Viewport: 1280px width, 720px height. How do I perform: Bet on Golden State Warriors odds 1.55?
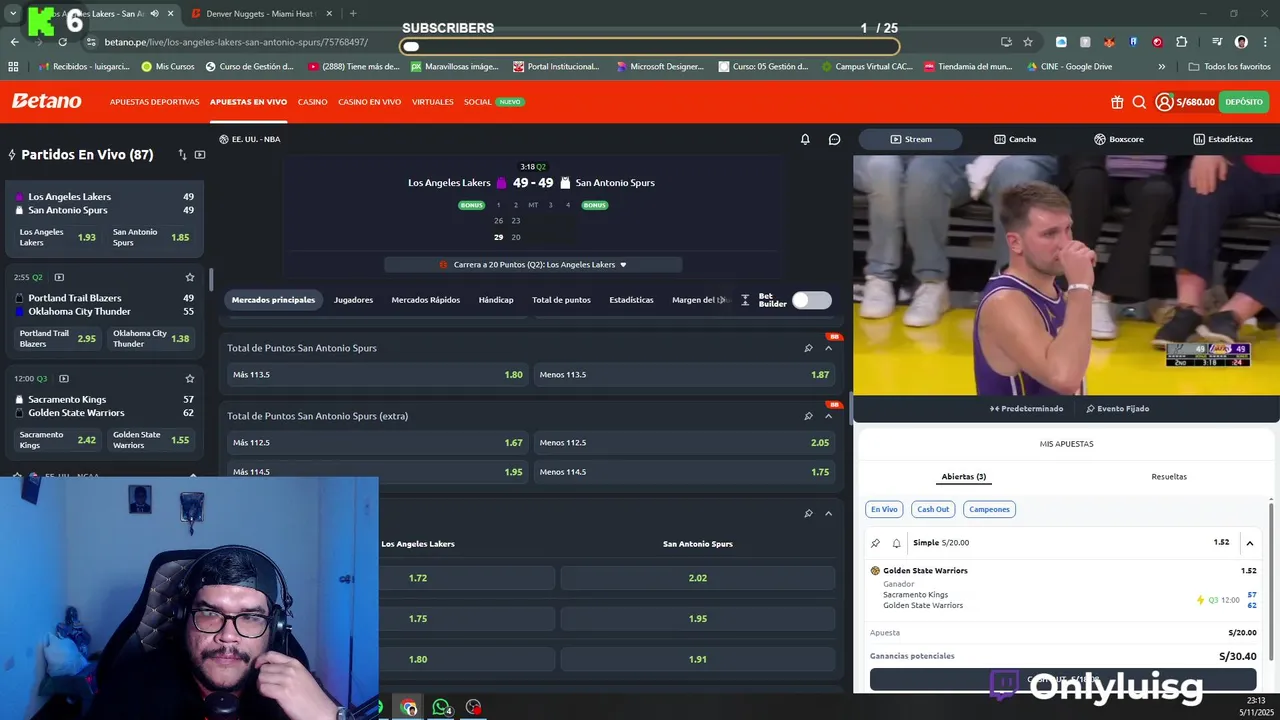151,441
